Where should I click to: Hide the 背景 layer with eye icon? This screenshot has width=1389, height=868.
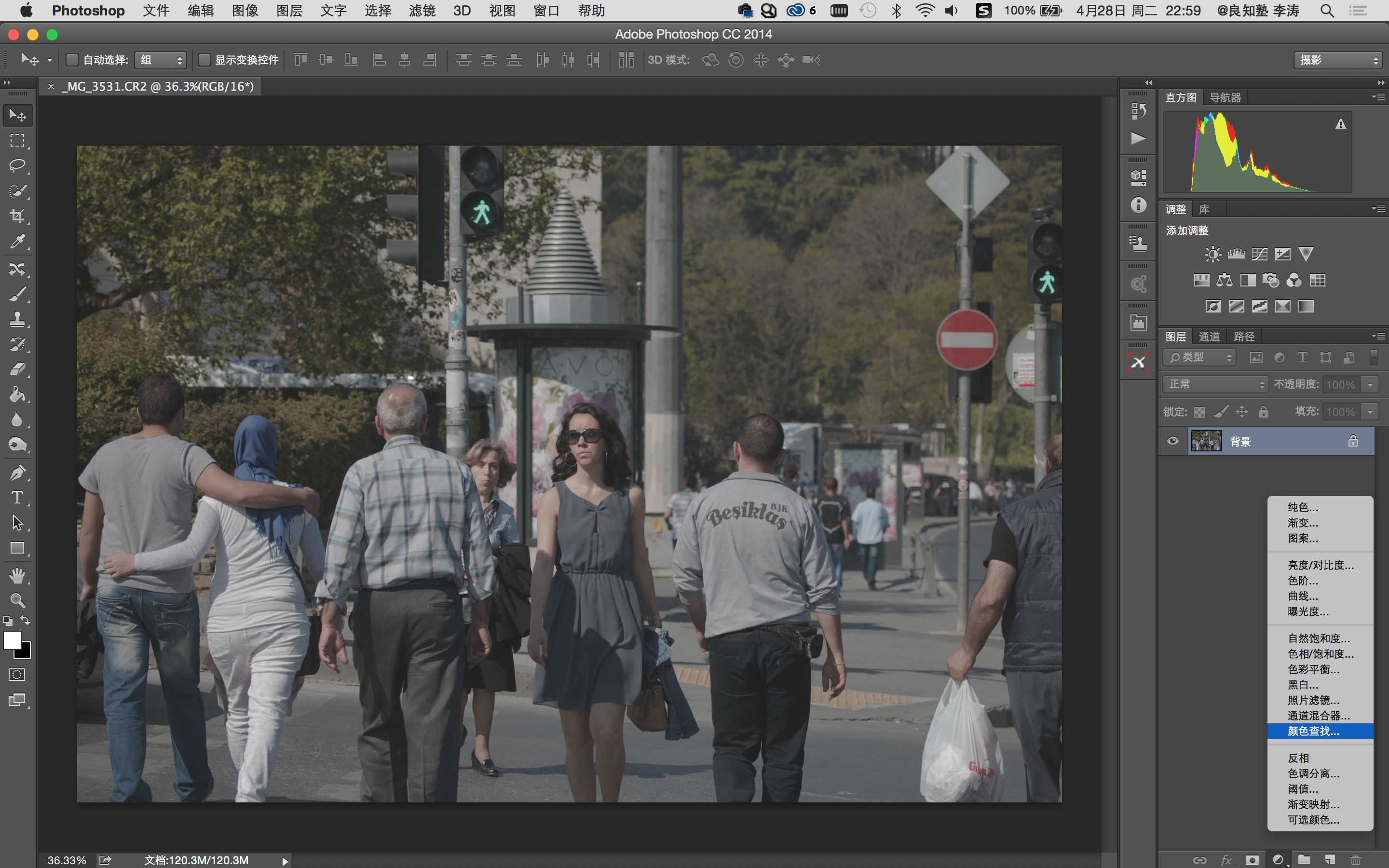pyautogui.click(x=1172, y=441)
